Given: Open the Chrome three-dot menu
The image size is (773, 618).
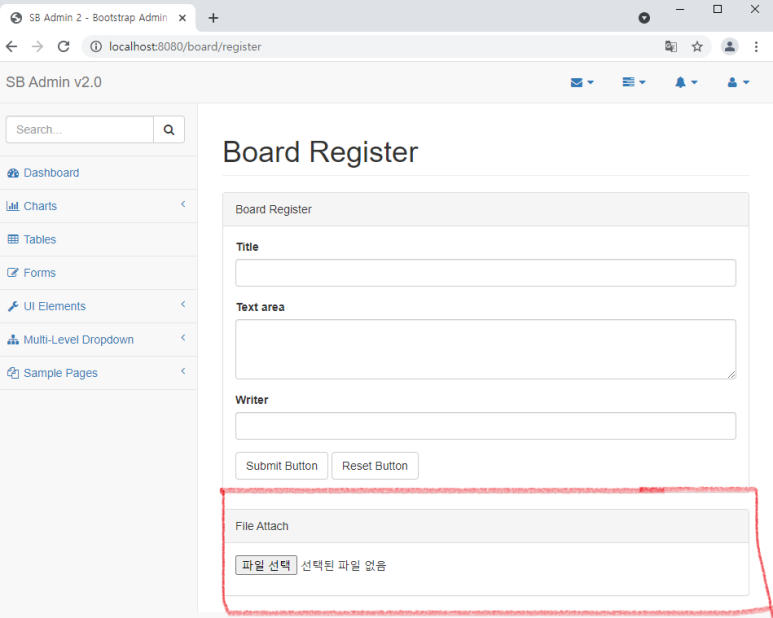Looking at the screenshot, I should 756,46.
